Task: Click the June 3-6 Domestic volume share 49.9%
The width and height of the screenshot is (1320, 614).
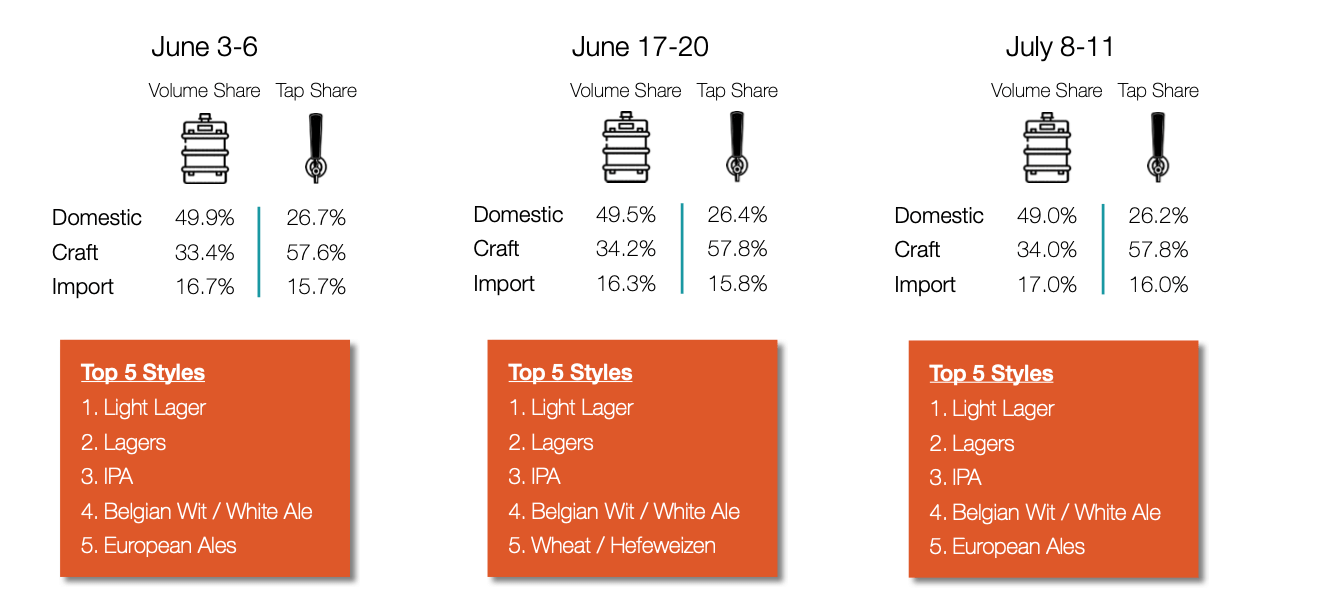Action: [x=205, y=217]
